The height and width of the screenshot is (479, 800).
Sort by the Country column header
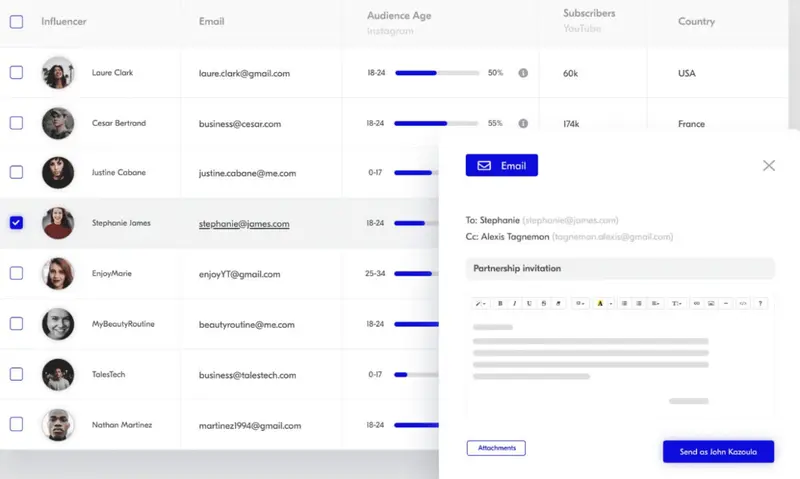[696, 21]
